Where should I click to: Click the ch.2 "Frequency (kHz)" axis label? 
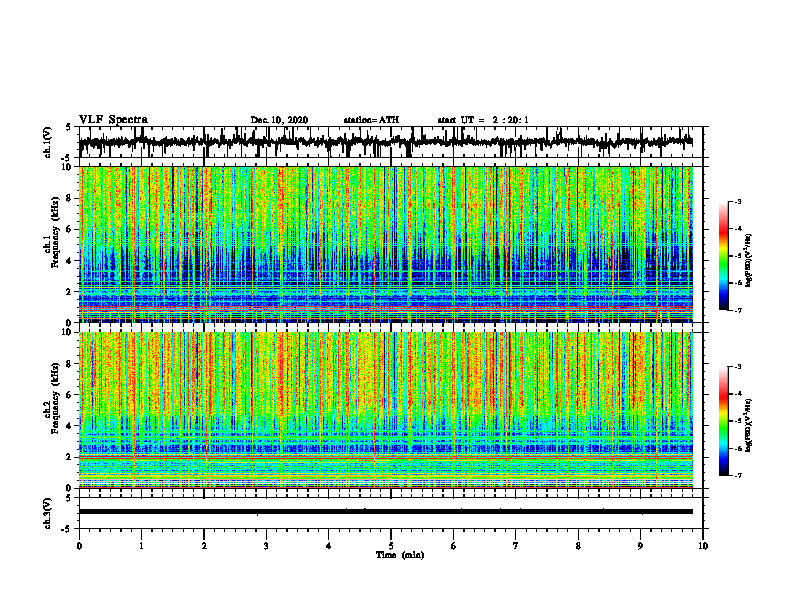click(x=56, y=398)
